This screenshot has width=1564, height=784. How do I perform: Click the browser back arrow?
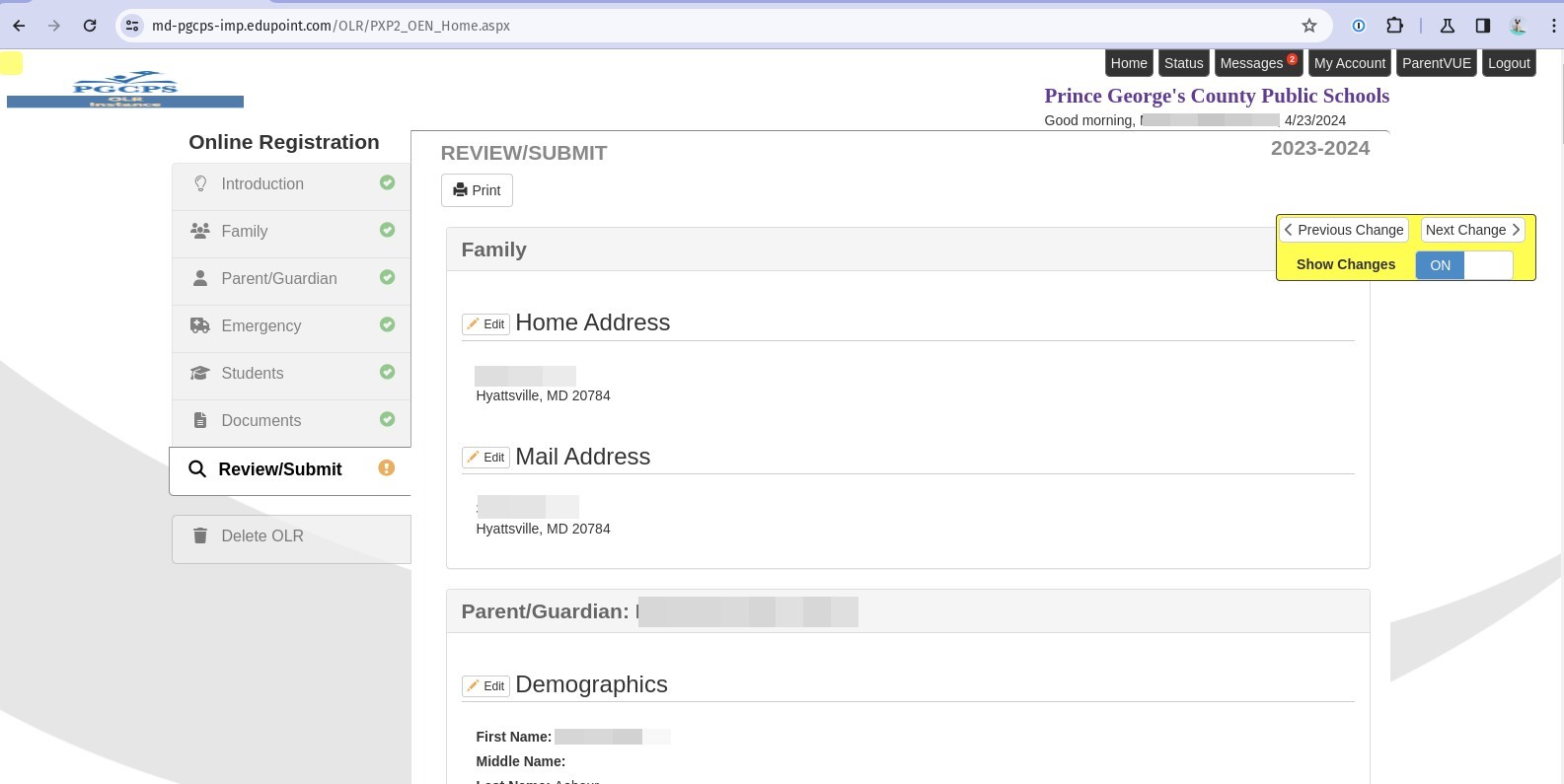click(20, 26)
